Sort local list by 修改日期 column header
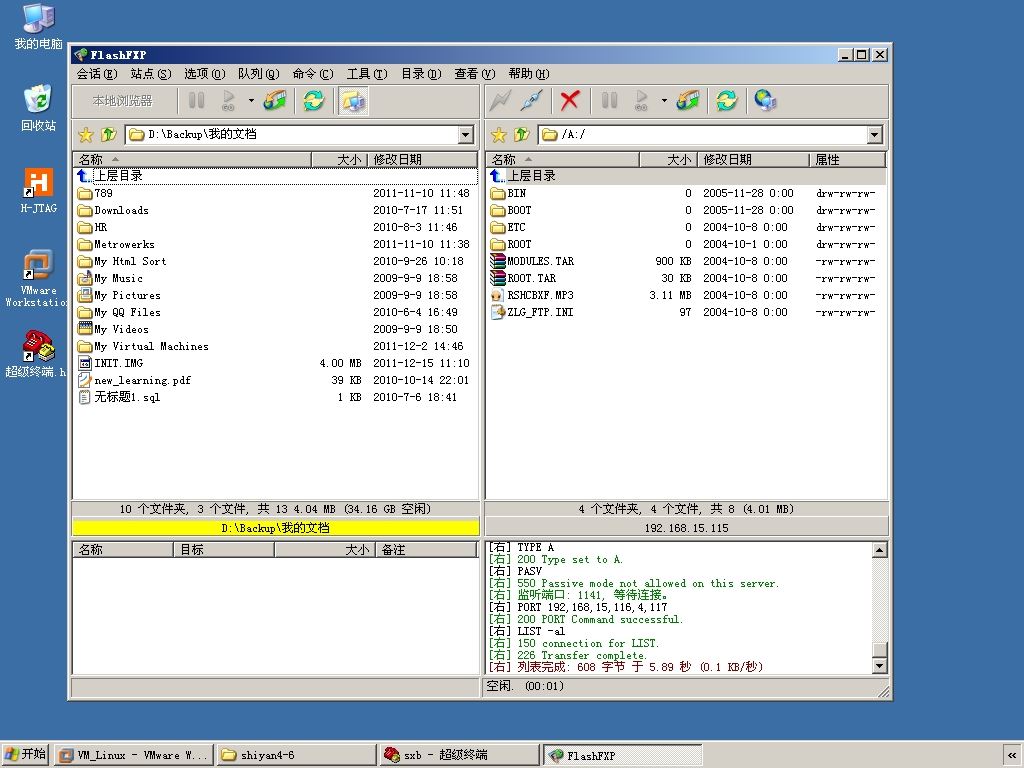The height and width of the screenshot is (768, 1024). (422, 159)
